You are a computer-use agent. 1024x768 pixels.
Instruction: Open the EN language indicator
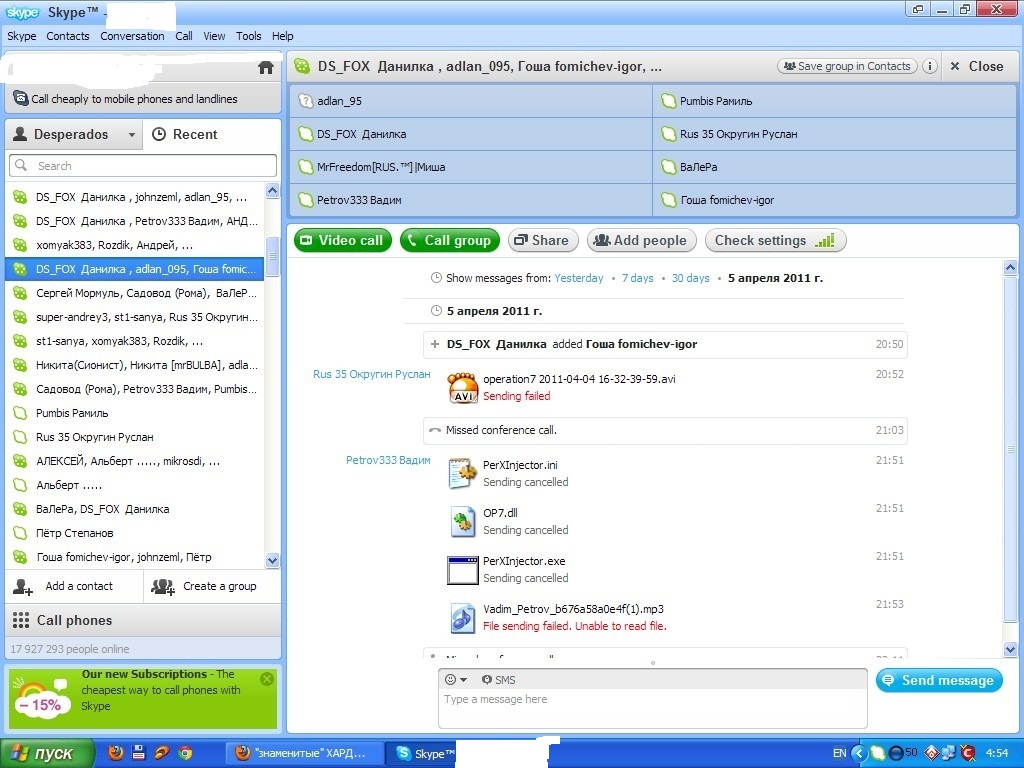(x=839, y=753)
